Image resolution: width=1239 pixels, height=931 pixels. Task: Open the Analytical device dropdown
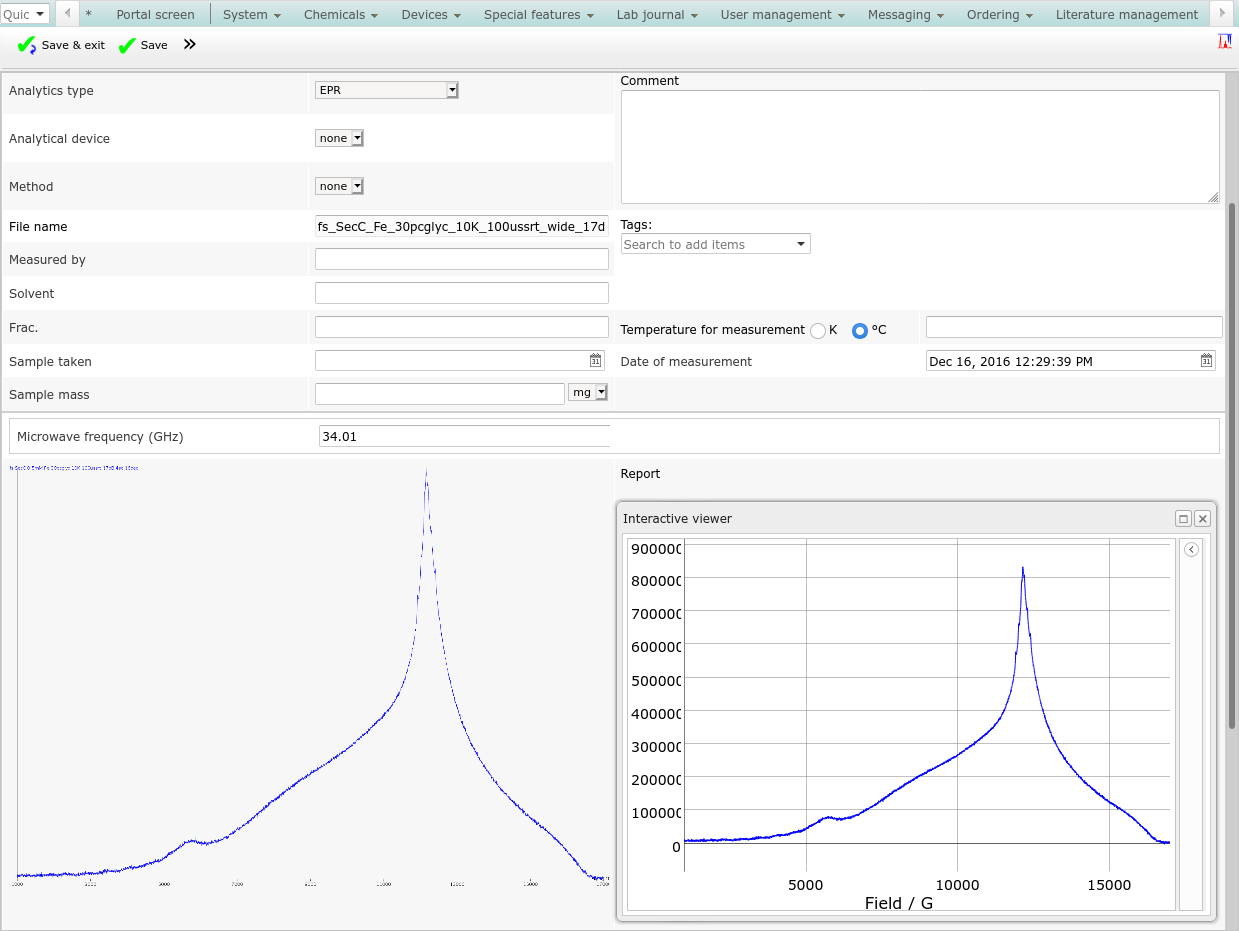(339, 138)
